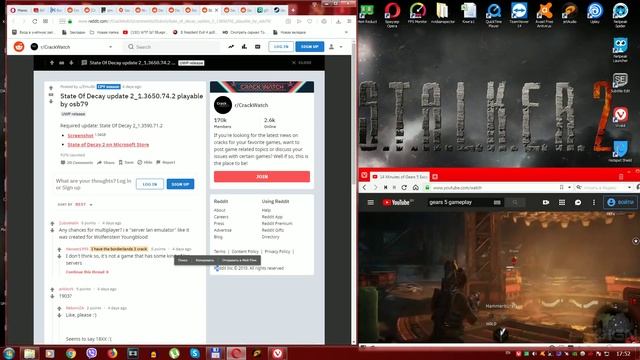Image resolution: width=640 pixels, height=360 pixels.
Task: Click LOG IN in the comment prompt box
Action: (x=150, y=184)
